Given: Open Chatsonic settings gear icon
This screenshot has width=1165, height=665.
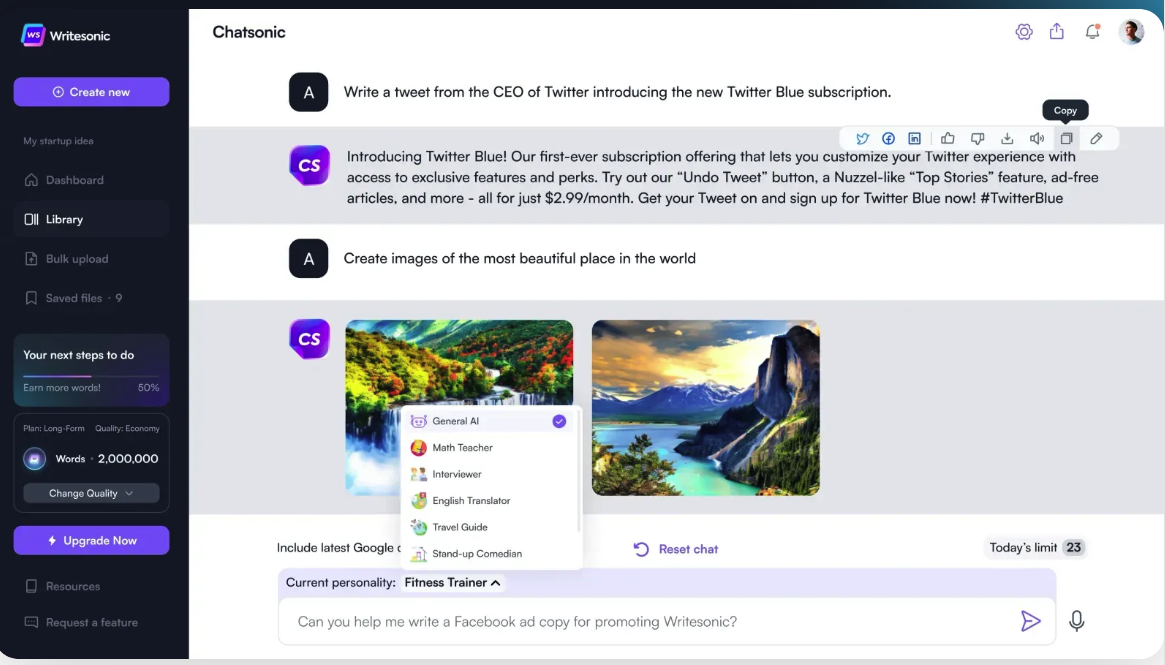Looking at the screenshot, I should coord(1024,32).
